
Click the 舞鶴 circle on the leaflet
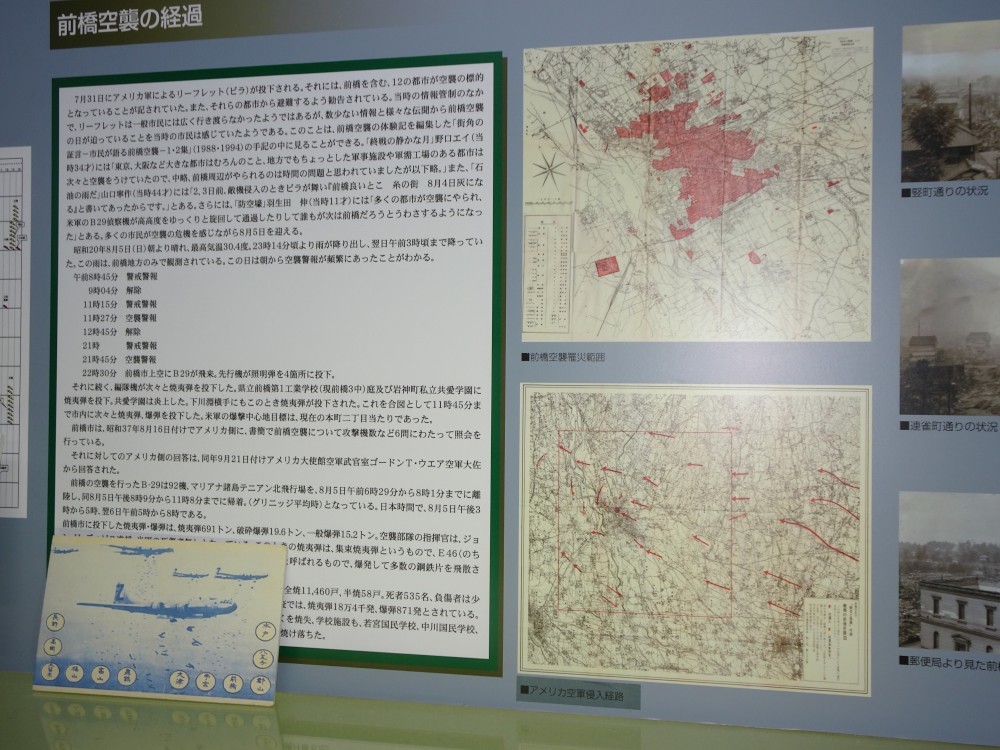[x=127, y=677]
